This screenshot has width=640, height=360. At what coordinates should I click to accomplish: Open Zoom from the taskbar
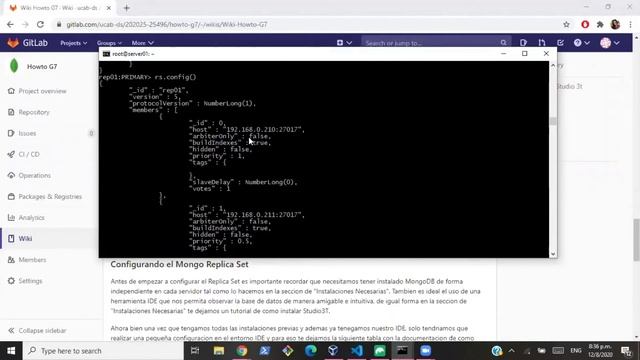click(425, 351)
